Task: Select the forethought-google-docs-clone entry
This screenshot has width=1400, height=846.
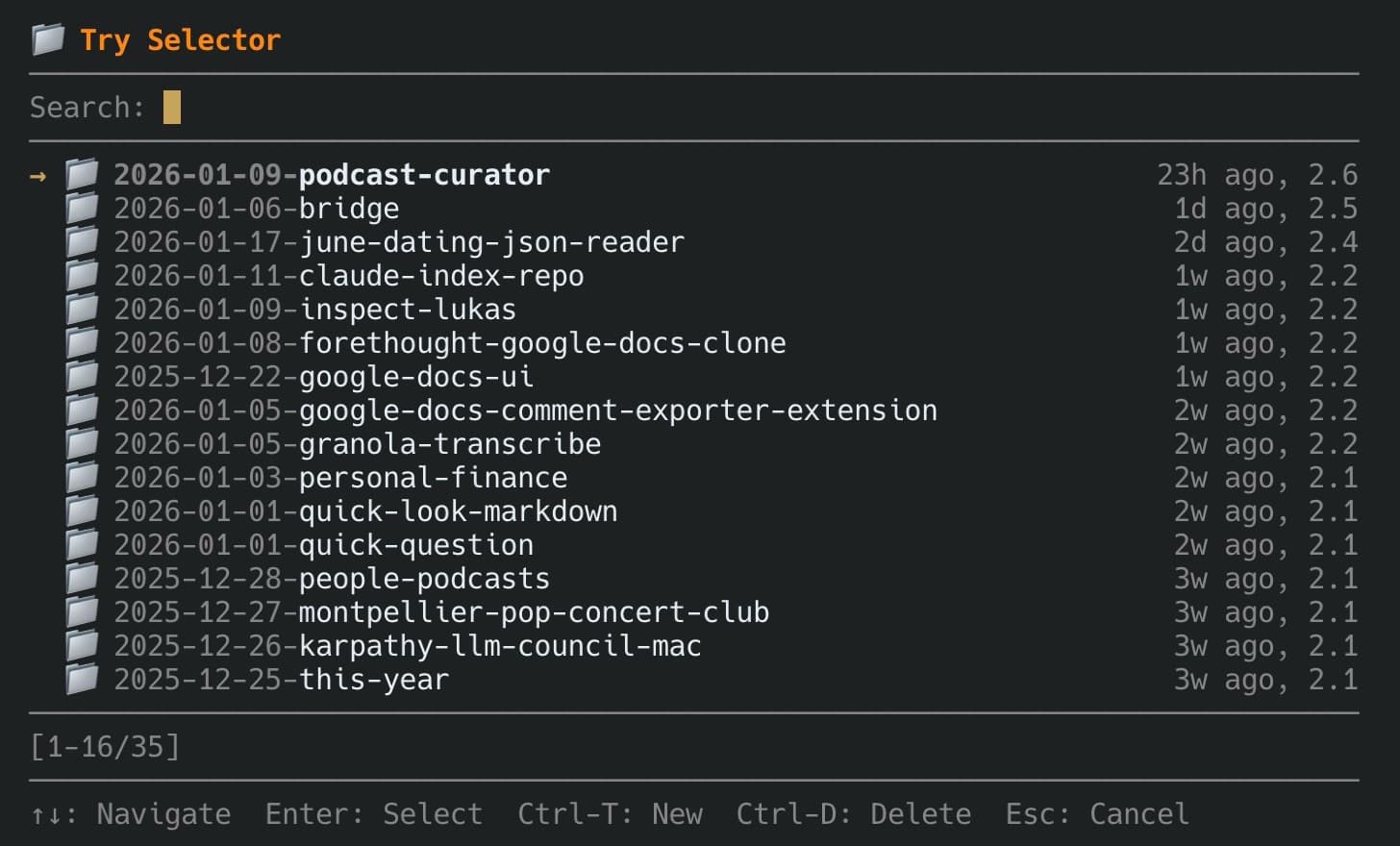Action: click(x=449, y=343)
